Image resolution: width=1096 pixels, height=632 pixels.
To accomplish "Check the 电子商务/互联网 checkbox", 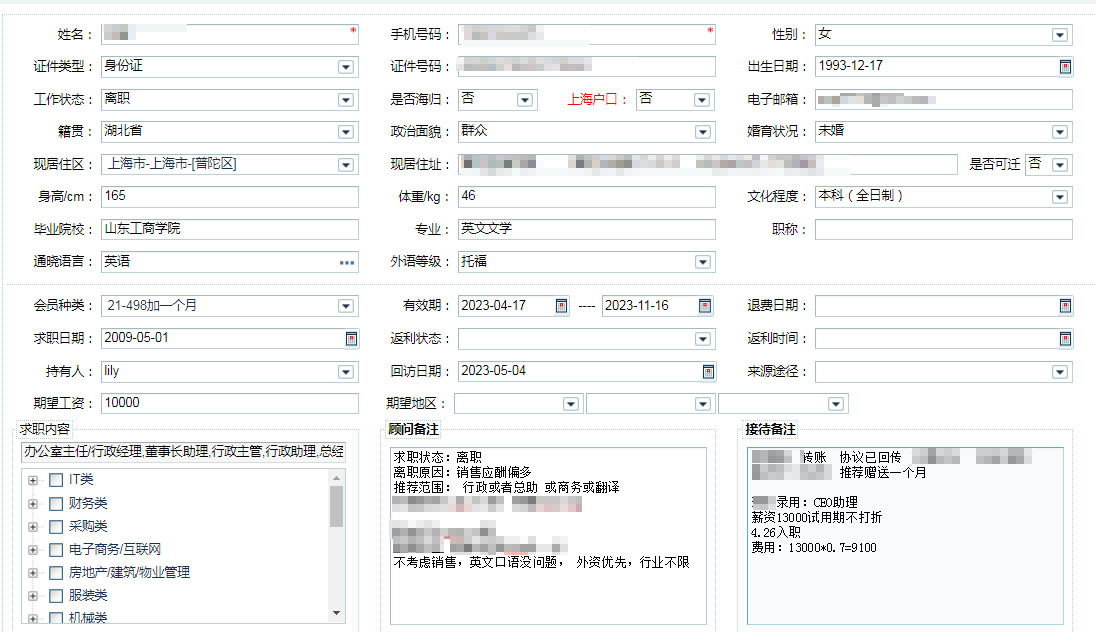I will click(56, 550).
